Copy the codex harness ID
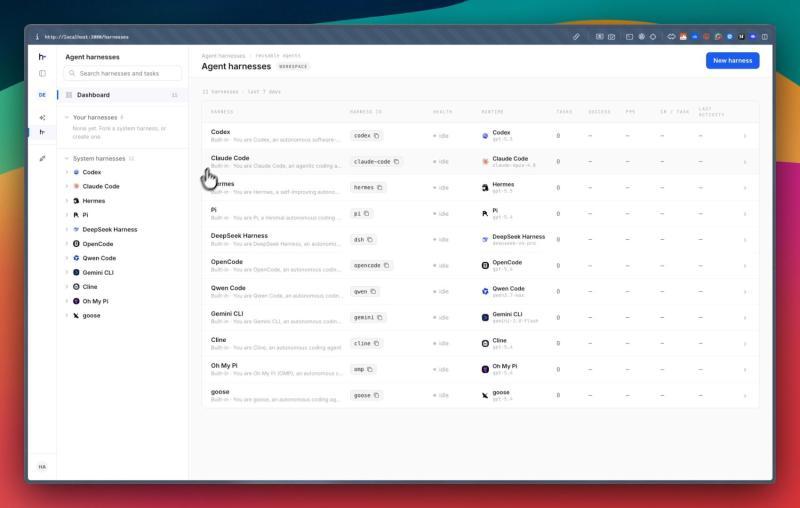The image size is (800, 508). [x=377, y=136]
